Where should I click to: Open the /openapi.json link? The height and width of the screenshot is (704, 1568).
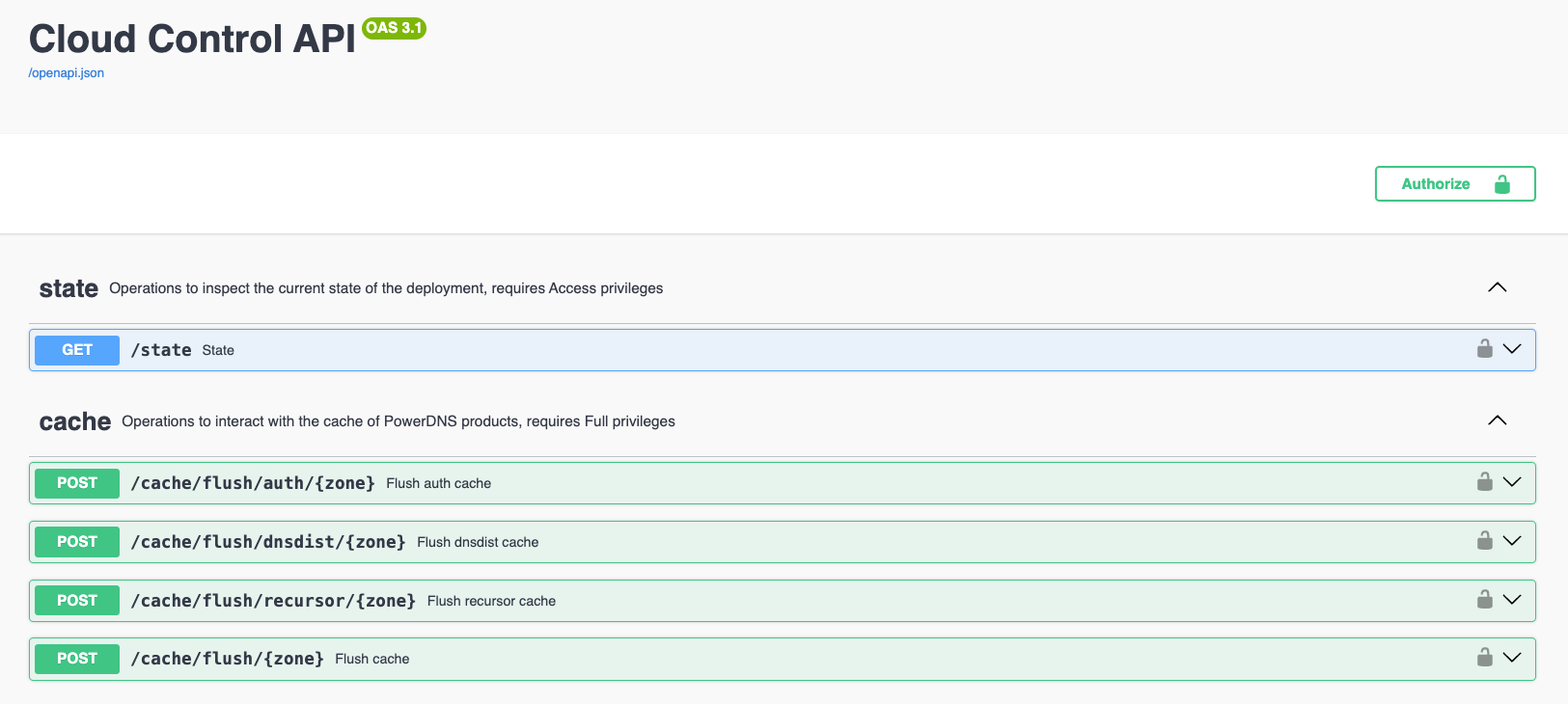tap(67, 73)
